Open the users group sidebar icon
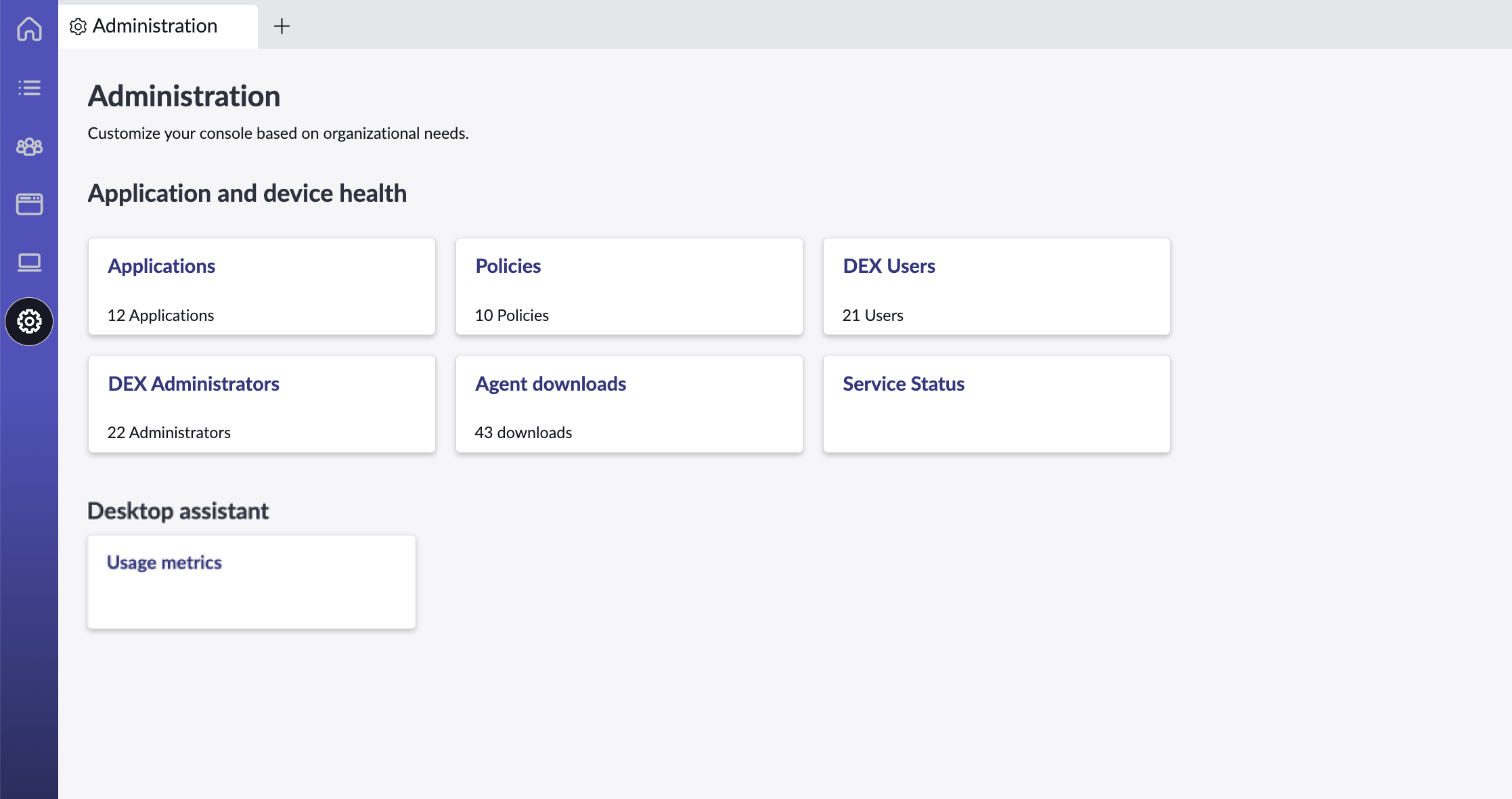The height and width of the screenshot is (799, 1512). coord(29,146)
